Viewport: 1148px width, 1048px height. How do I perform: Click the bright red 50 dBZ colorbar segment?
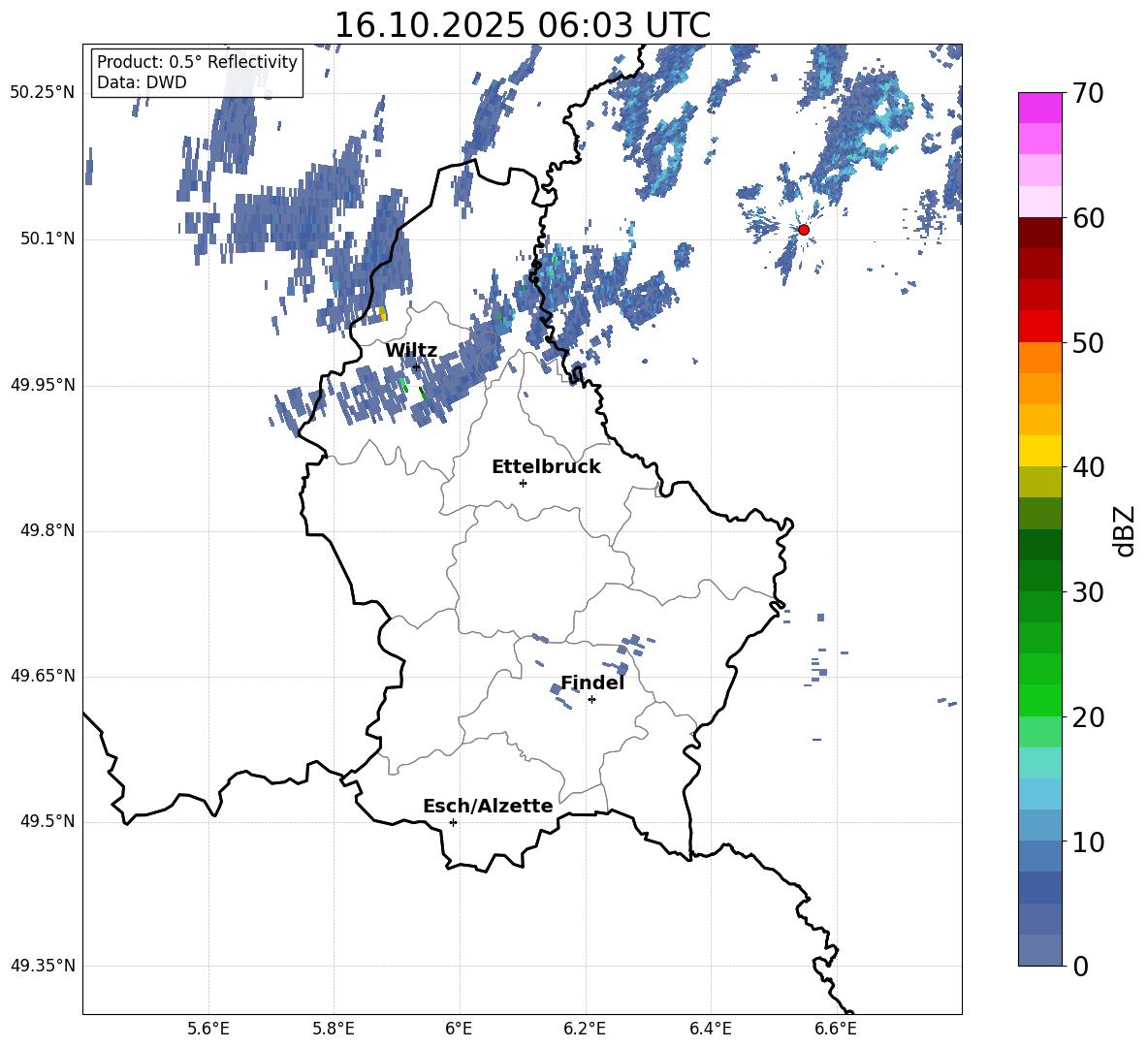coord(1039,327)
